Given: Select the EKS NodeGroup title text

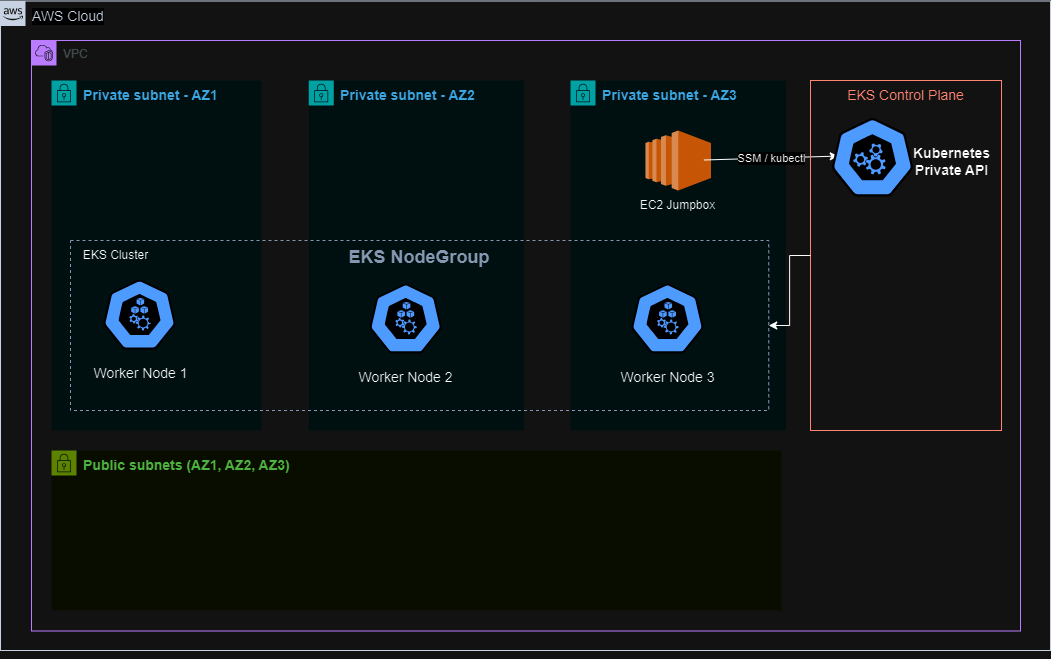Looking at the screenshot, I should point(418,257).
